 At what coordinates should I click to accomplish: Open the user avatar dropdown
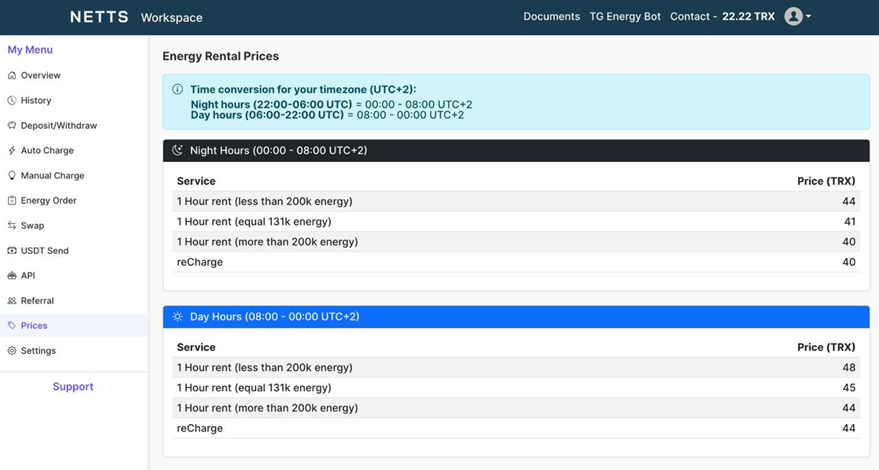click(x=793, y=16)
